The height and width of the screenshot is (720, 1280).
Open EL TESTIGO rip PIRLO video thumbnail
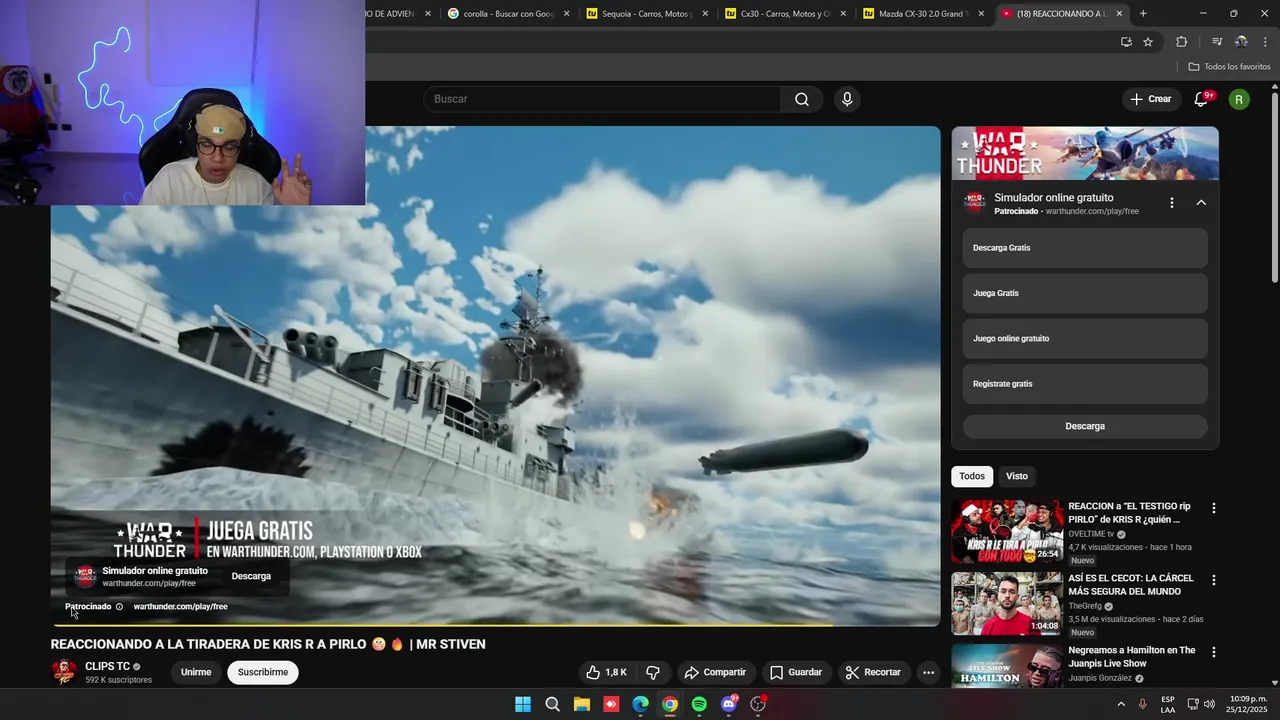(1007, 531)
